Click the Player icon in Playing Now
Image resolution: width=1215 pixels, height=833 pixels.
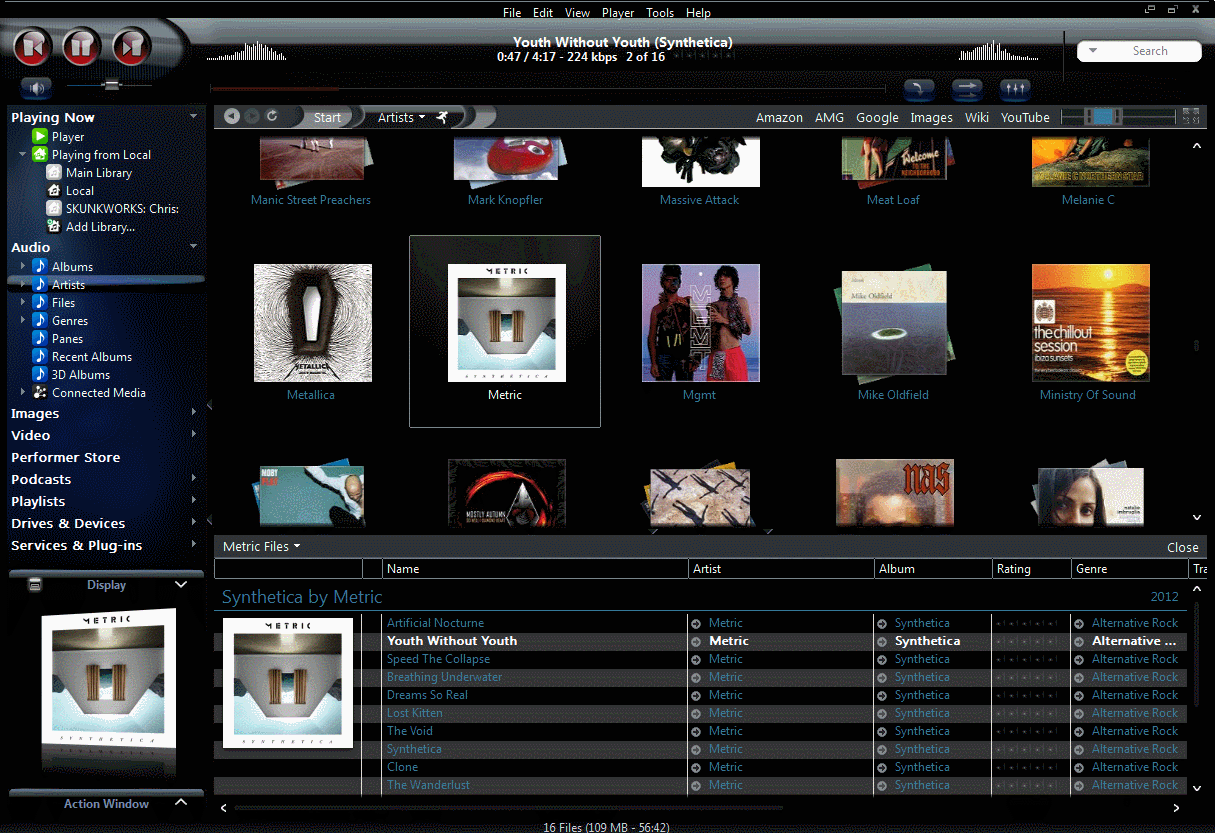[39, 137]
